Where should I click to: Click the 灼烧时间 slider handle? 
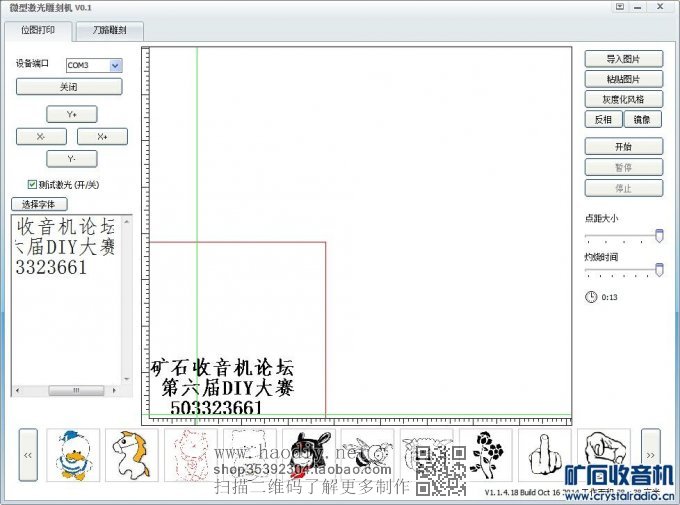(659, 270)
